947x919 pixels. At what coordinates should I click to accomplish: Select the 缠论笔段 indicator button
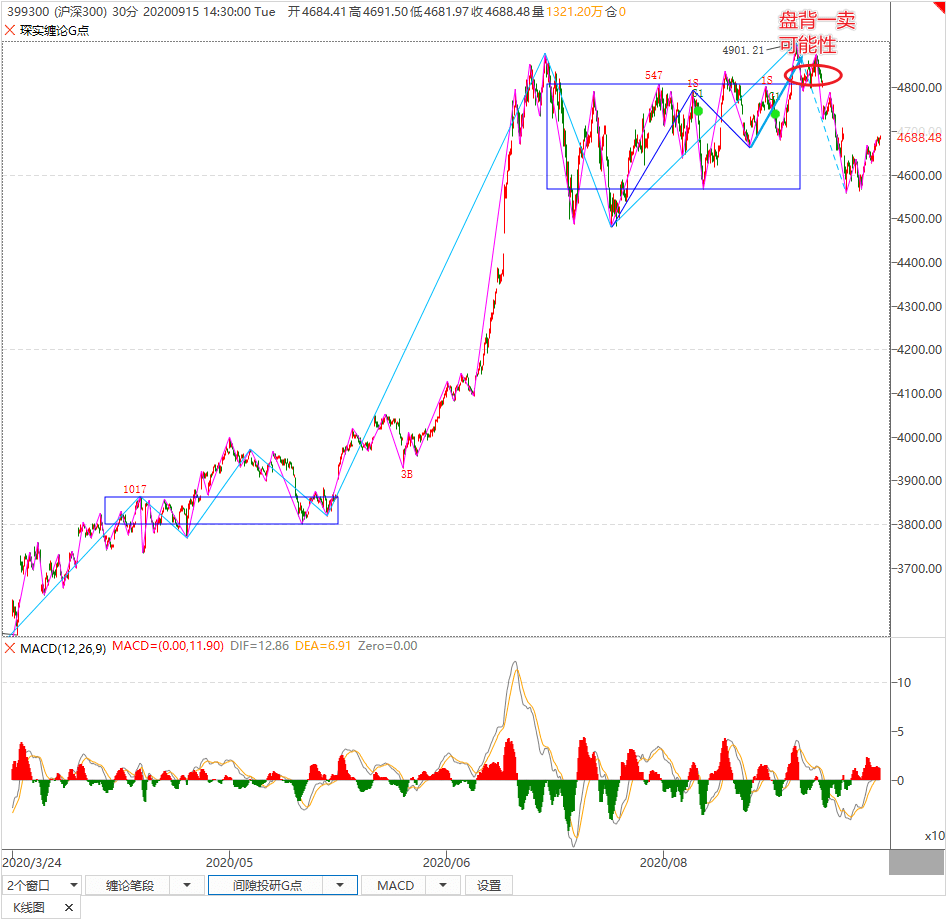(129, 885)
